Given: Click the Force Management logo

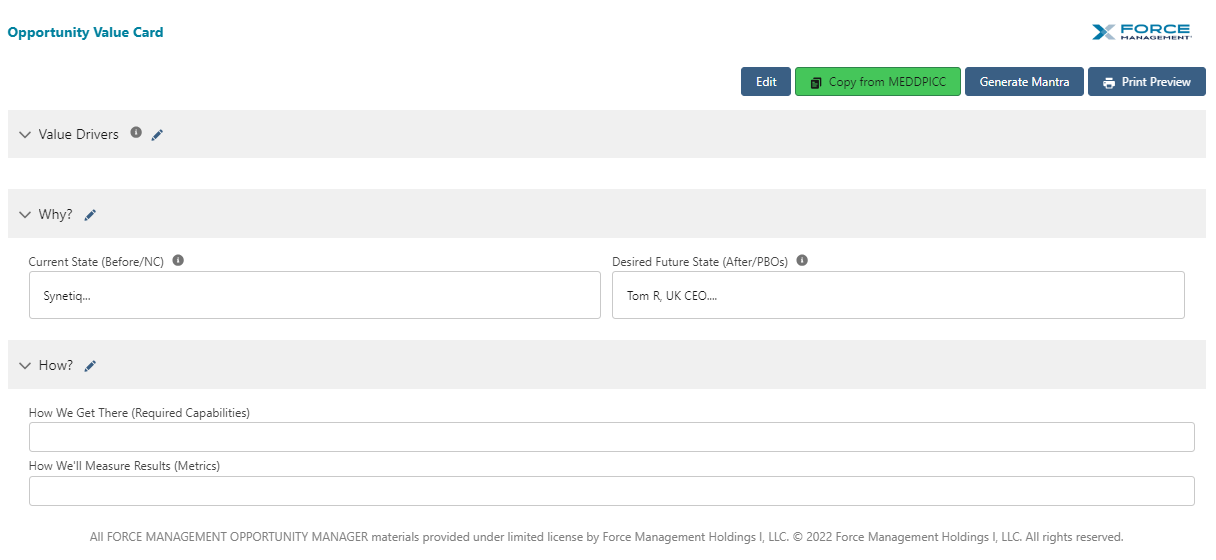Looking at the screenshot, I should [x=1142, y=32].
